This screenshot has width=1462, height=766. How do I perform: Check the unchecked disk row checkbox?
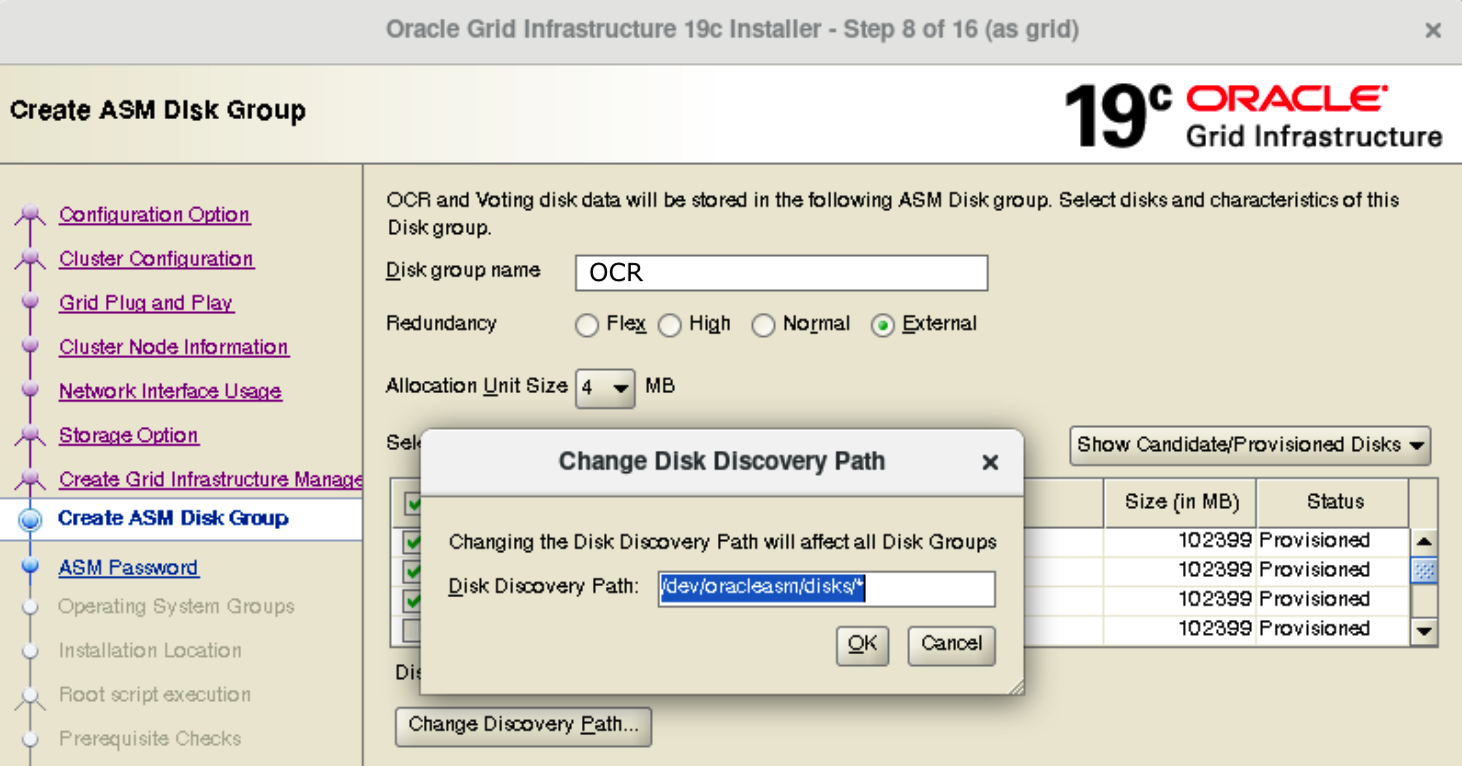tap(411, 631)
